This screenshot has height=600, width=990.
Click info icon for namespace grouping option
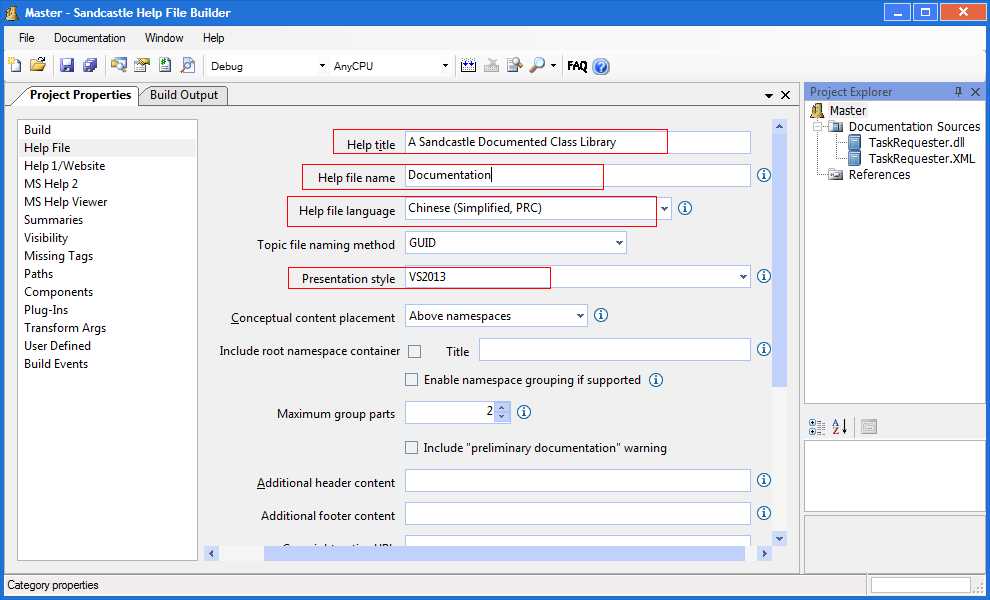(x=656, y=380)
